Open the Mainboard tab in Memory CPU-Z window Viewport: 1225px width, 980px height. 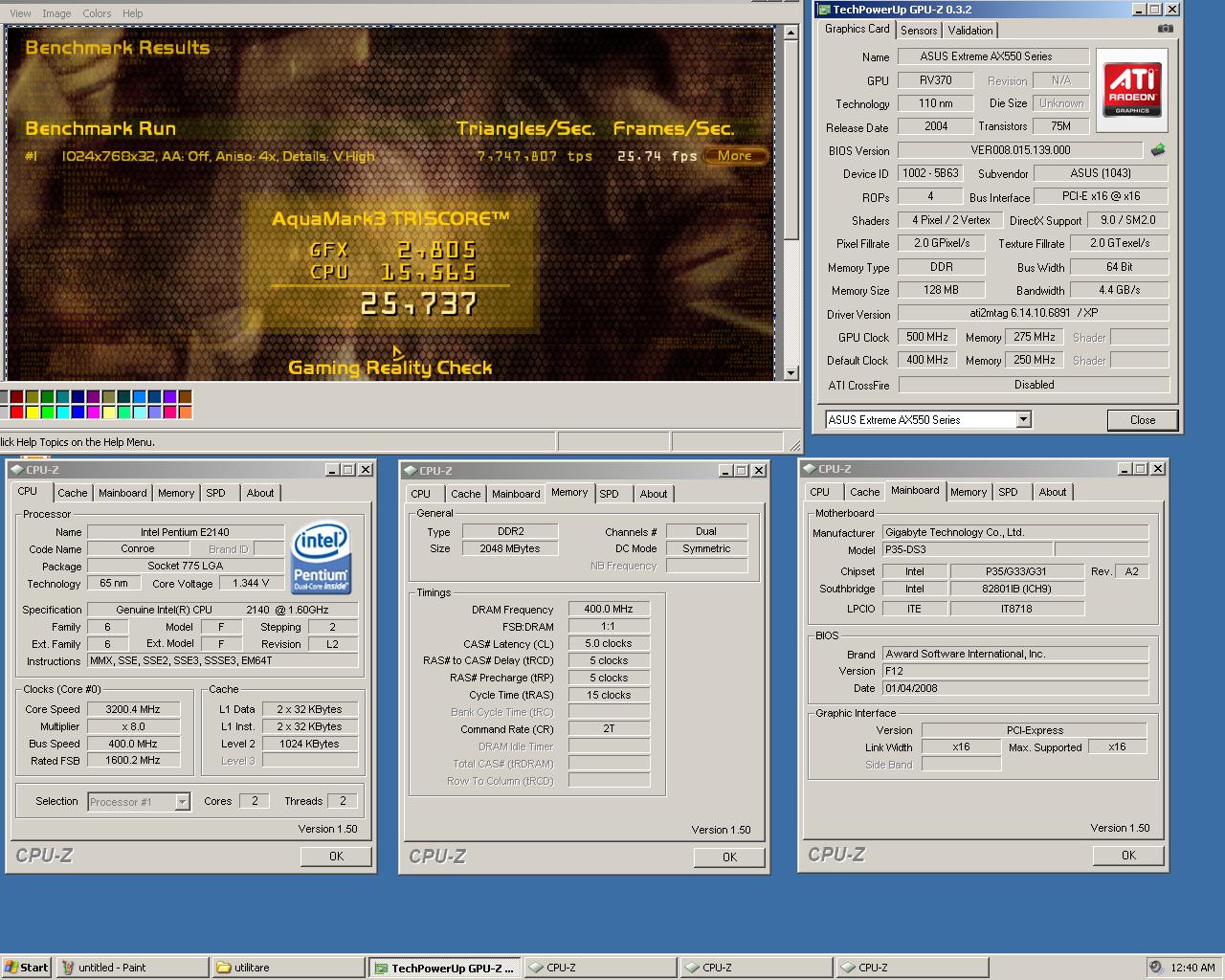[516, 494]
